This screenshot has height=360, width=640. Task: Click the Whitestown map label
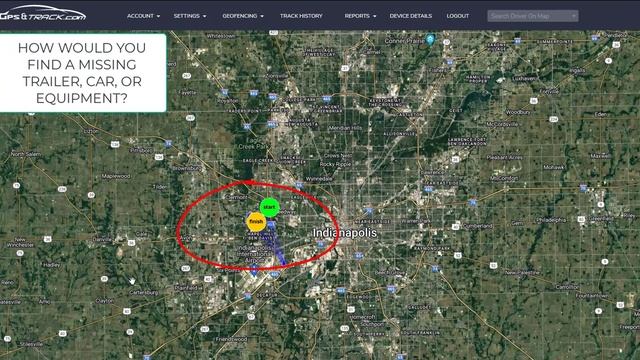[221, 36]
